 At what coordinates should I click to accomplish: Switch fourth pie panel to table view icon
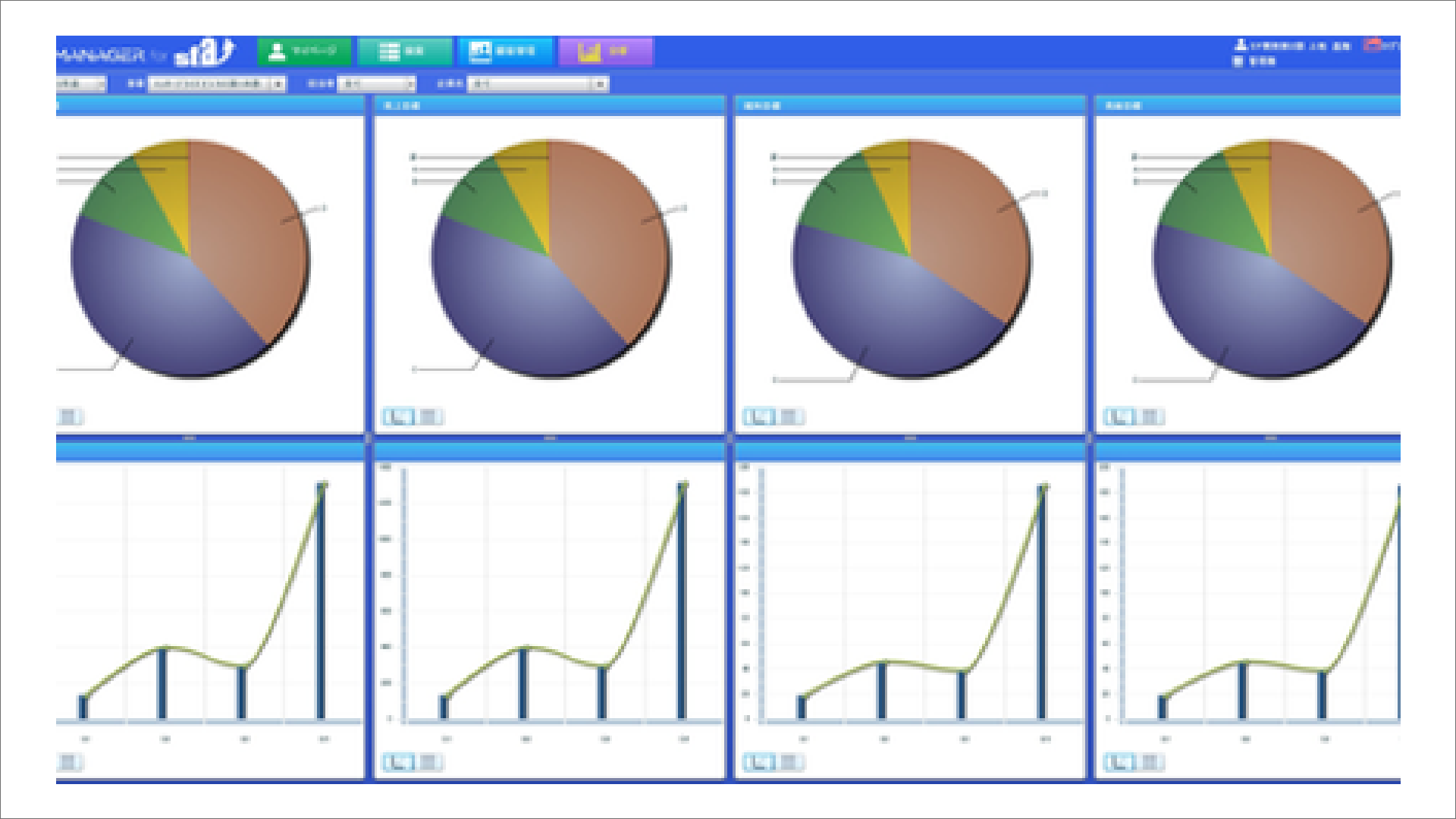[1150, 416]
